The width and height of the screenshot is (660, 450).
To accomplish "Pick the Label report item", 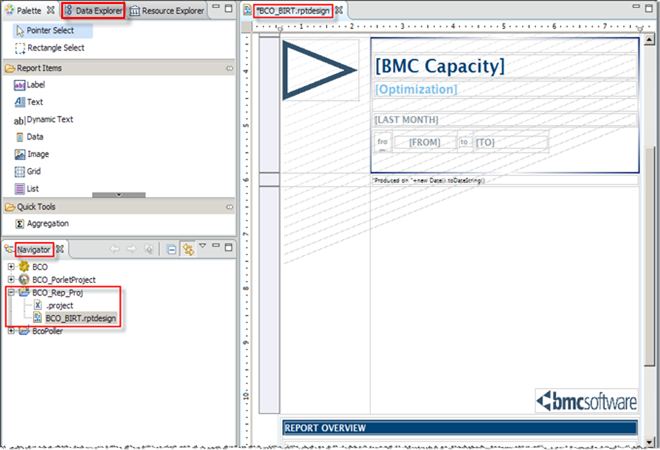I will [29, 85].
